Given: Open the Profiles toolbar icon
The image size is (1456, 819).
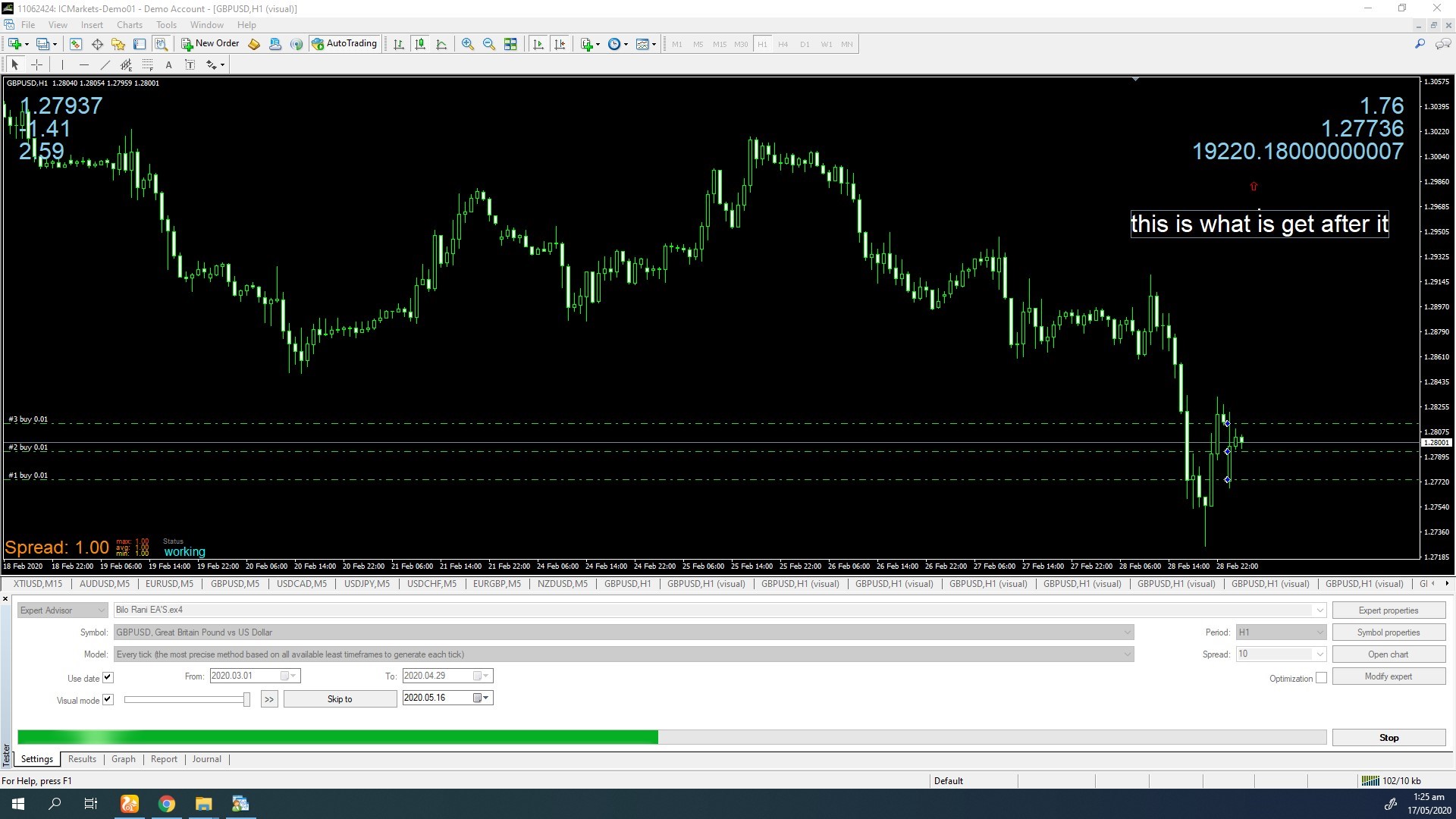Looking at the screenshot, I should [46, 44].
